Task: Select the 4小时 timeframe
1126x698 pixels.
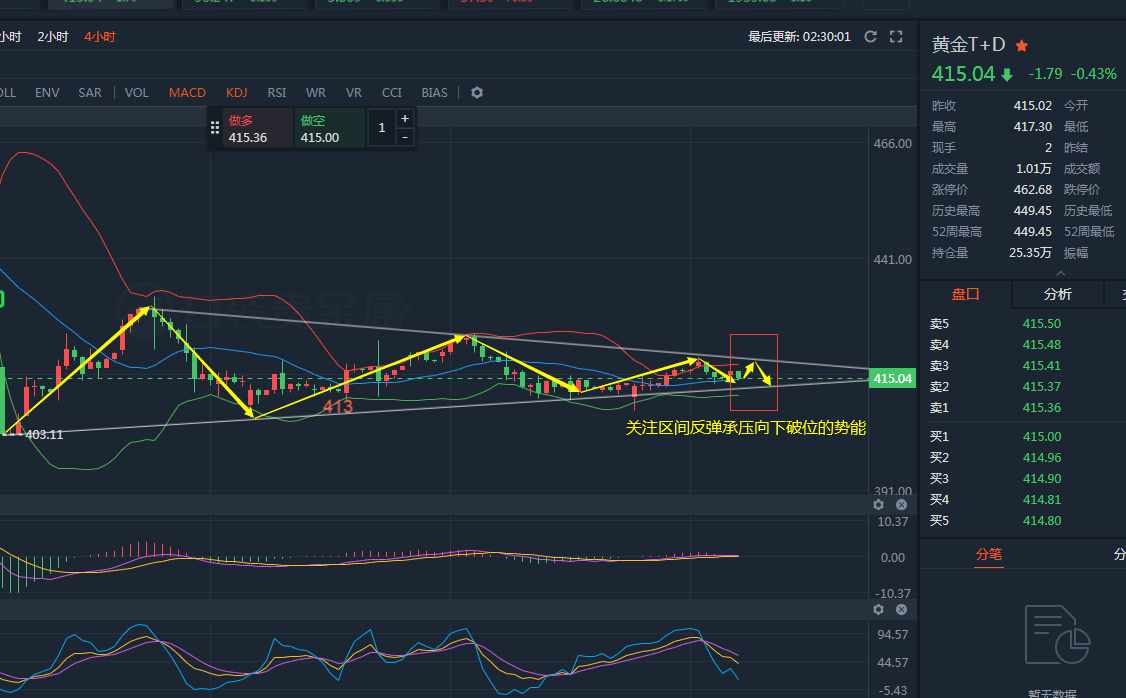Action: 100,37
